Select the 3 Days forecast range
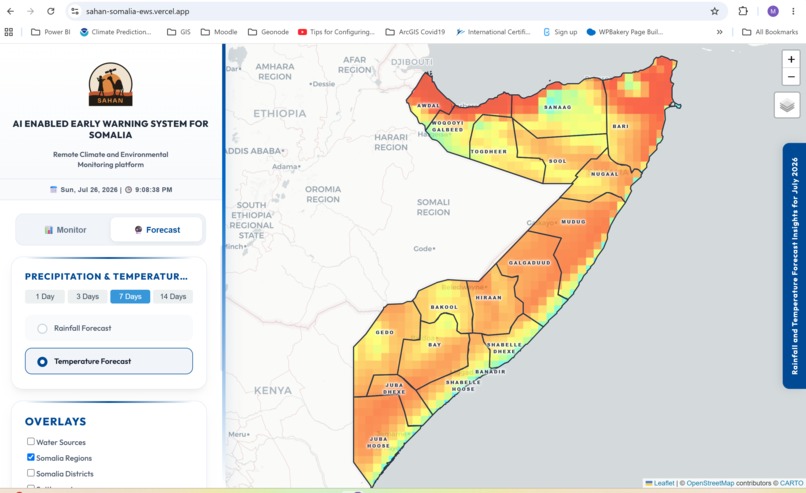The image size is (806, 493). [x=87, y=297]
